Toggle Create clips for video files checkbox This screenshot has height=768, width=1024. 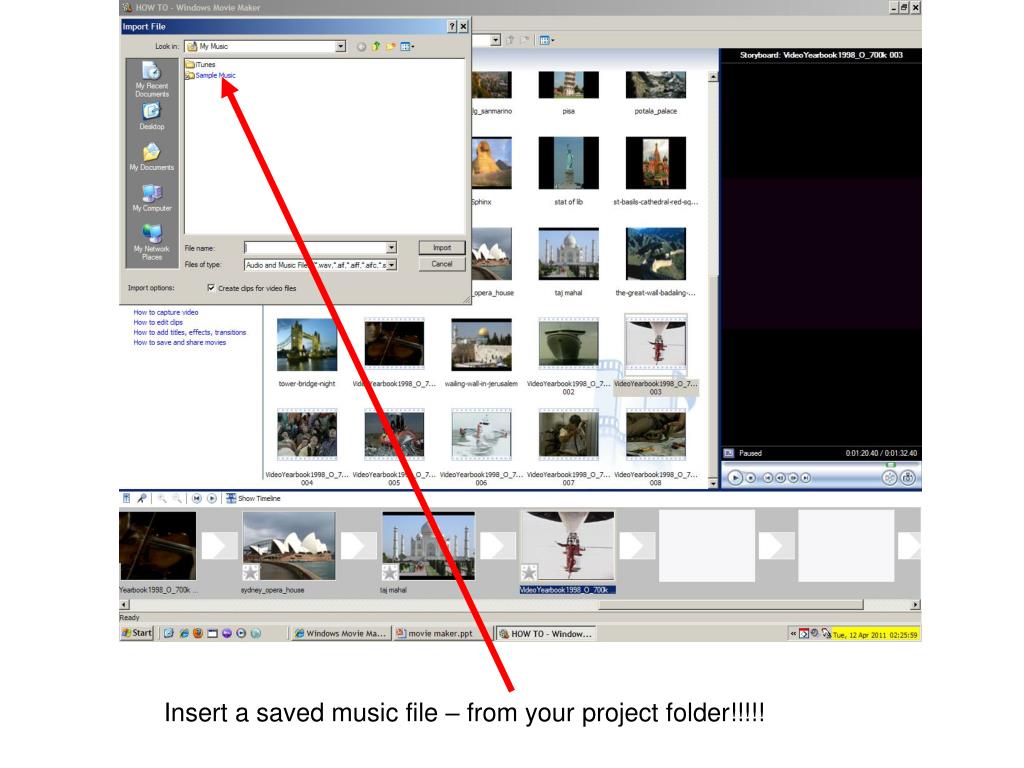click(x=211, y=287)
